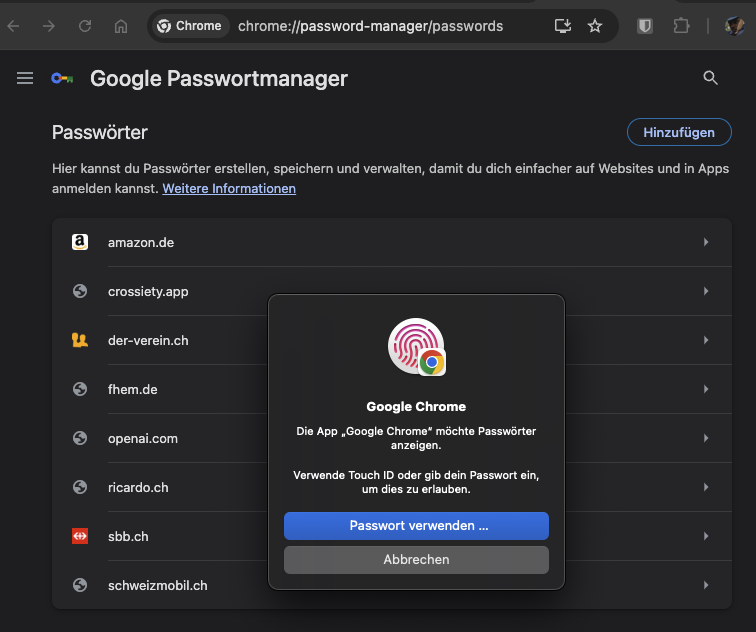
Task: Open the user profile avatar
Action: (734, 26)
